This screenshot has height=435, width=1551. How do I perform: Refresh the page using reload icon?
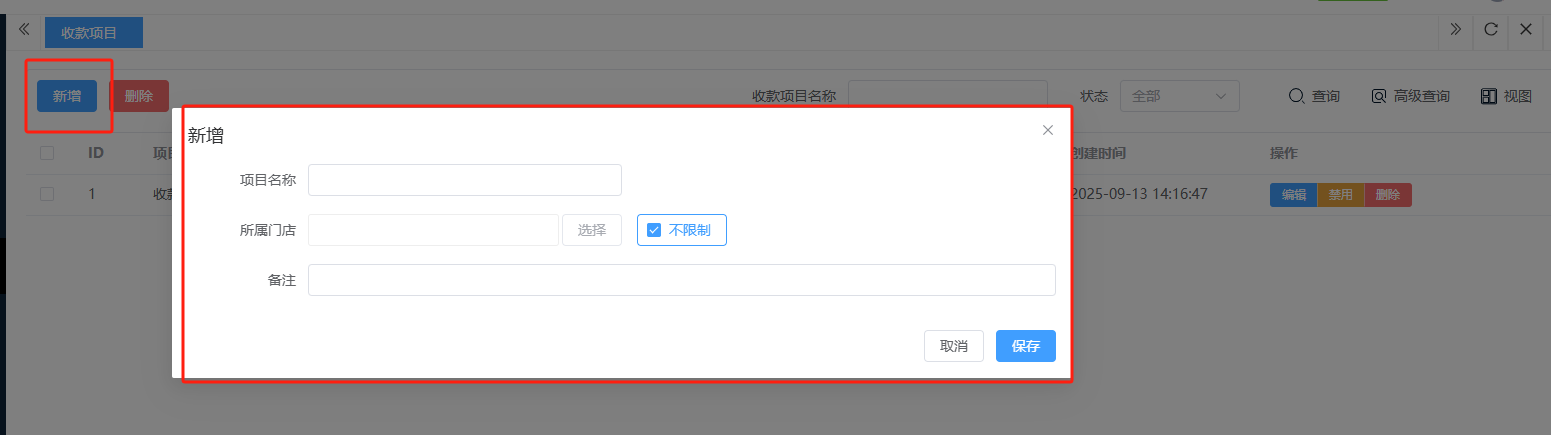tap(1490, 30)
